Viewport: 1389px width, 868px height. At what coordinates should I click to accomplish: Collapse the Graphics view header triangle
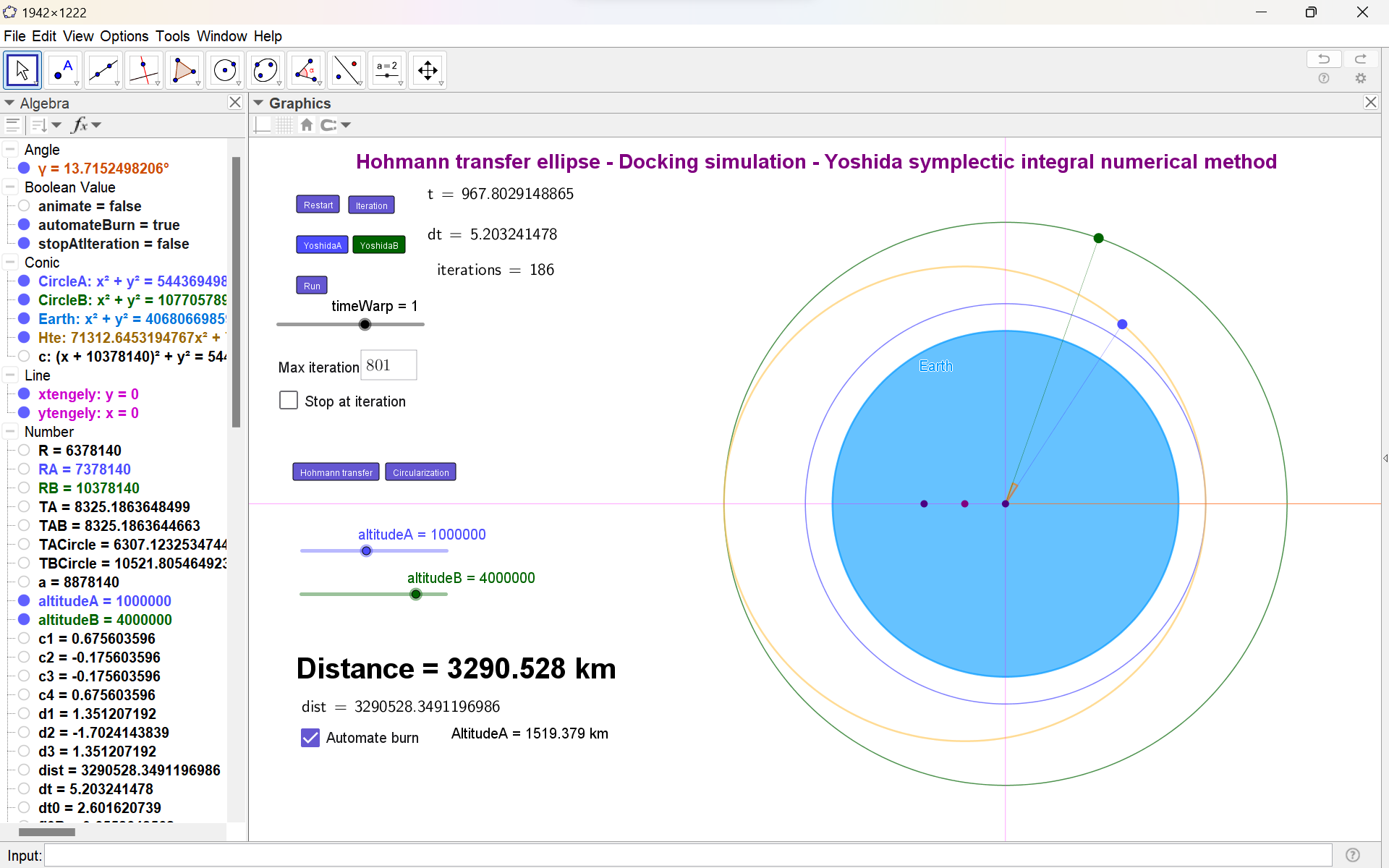[258, 103]
